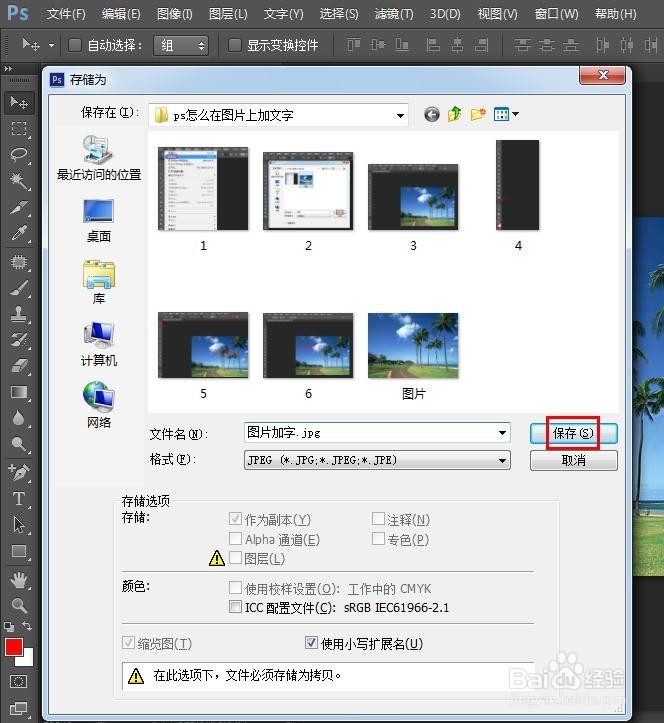The image size is (664, 723).
Task: Toggle 注释(N) checkbox
Action: pos(378,519)
